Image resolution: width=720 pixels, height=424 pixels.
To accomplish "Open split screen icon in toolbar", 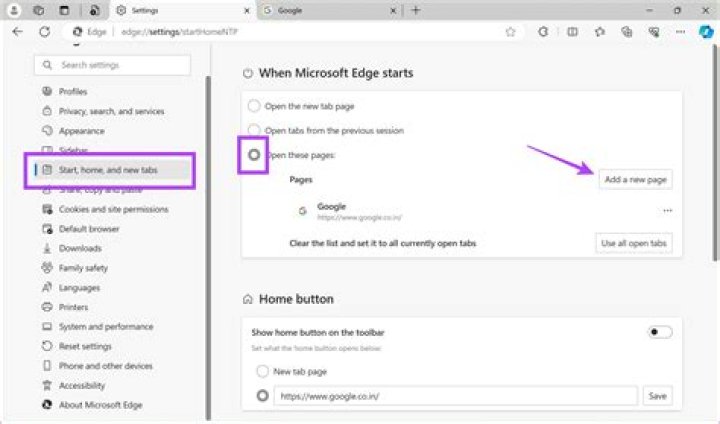I will pos(572,32).
